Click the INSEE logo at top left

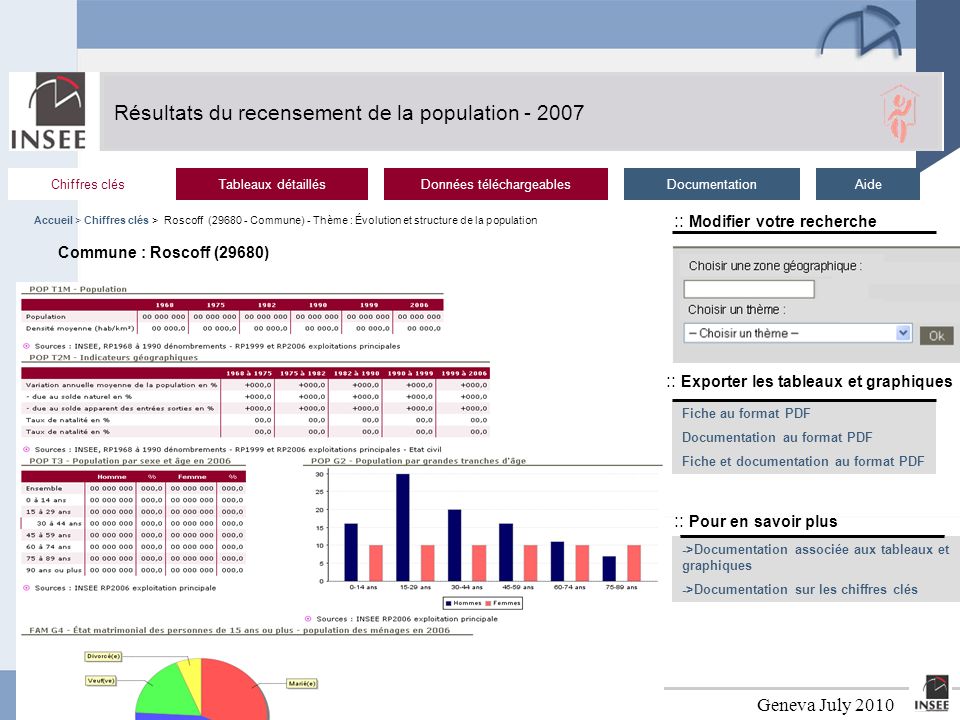(x=48, y=111)
